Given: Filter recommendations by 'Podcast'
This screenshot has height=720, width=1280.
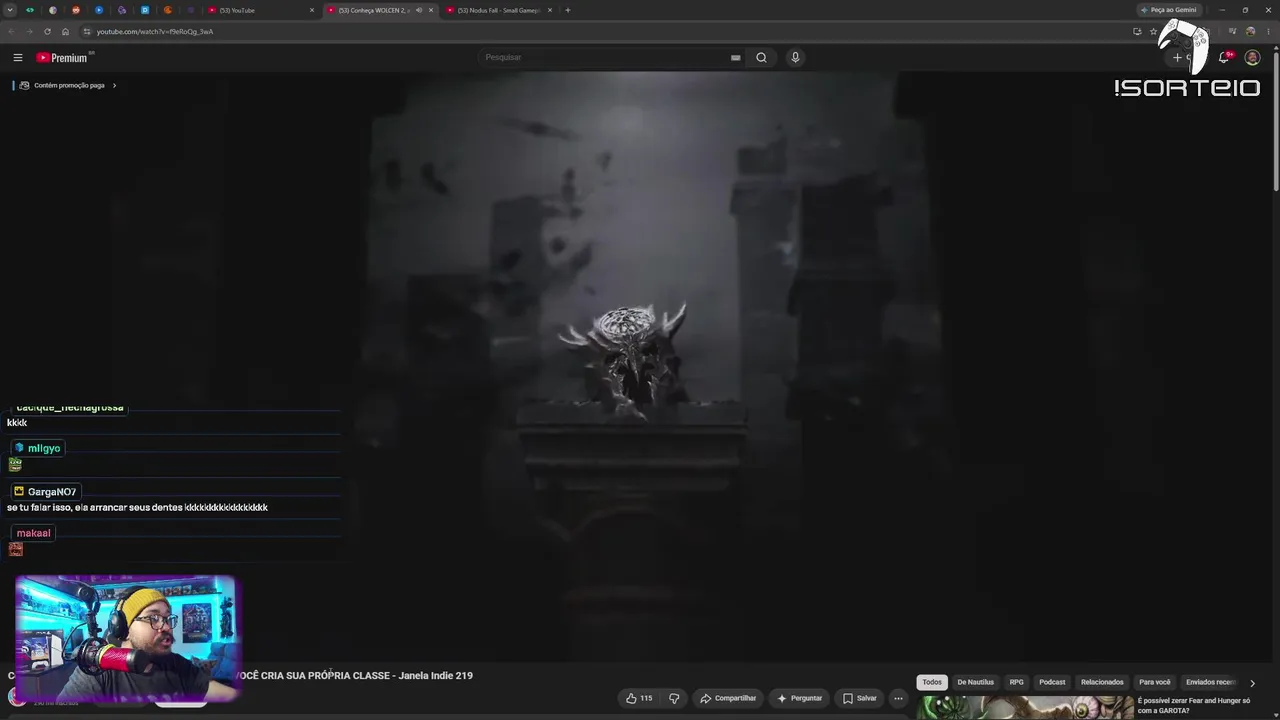Looking at the screenshot, I should [x=1052, y=682].
